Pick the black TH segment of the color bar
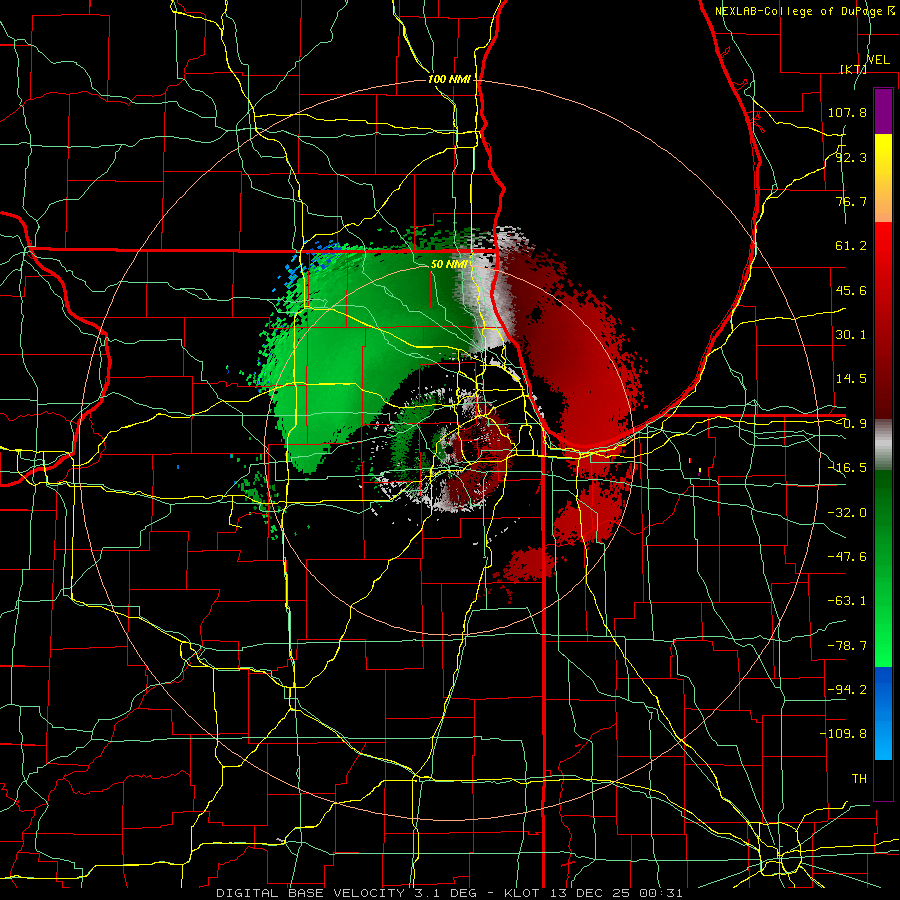 883,779
